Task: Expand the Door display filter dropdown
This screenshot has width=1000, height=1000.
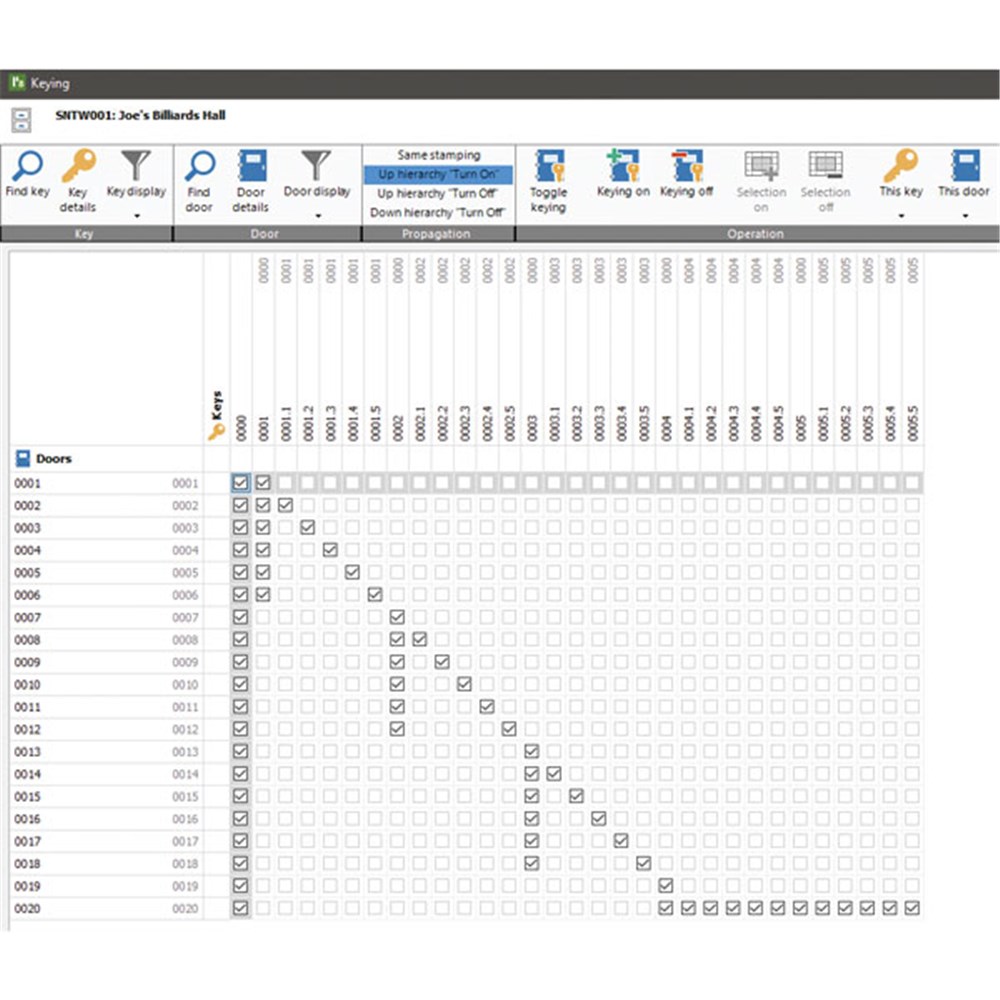Action: pyautogui.click(x=317, y=214)
